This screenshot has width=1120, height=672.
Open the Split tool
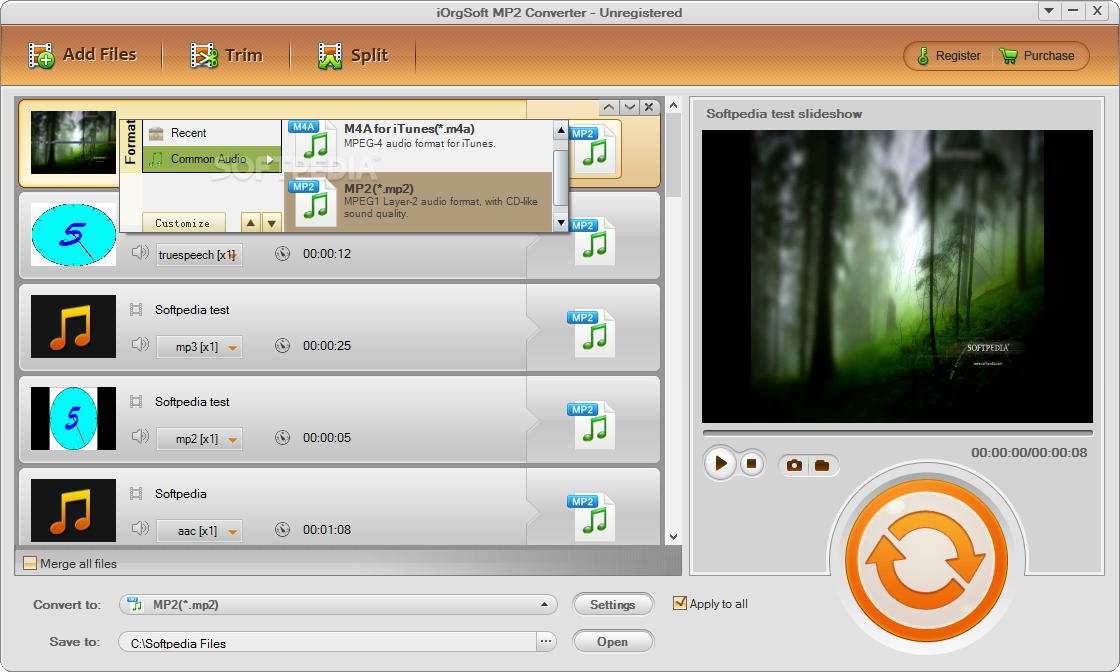coord(353,55)
